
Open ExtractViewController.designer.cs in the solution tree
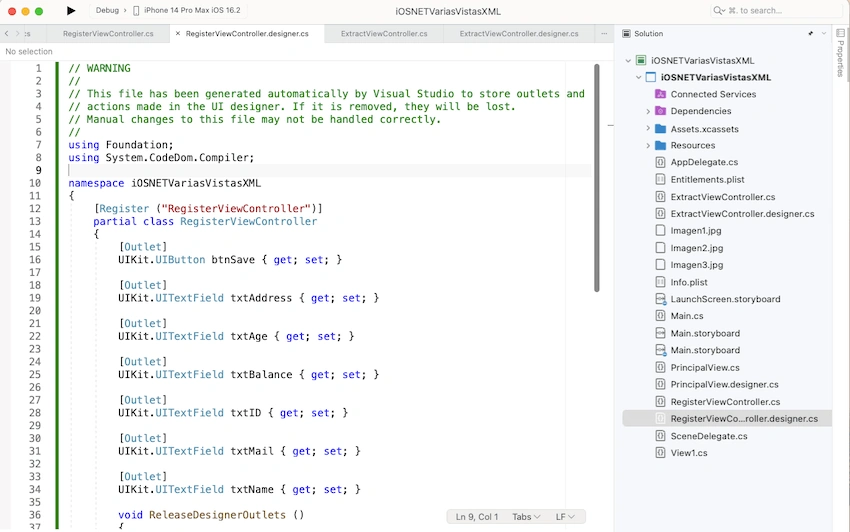coord(742,214)
